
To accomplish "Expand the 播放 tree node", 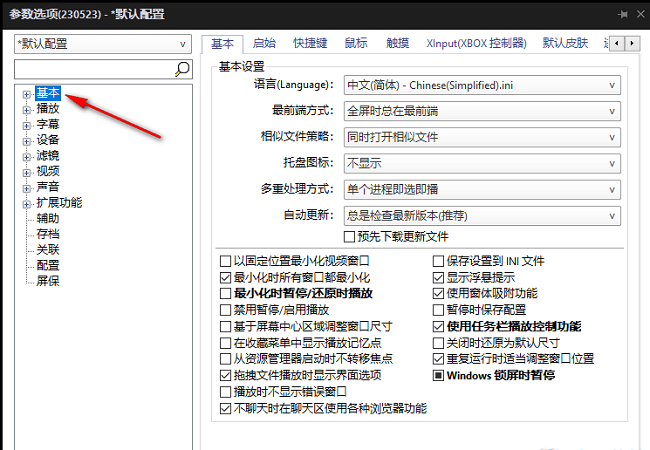I will pyautogui.click(x=27, y=110).
